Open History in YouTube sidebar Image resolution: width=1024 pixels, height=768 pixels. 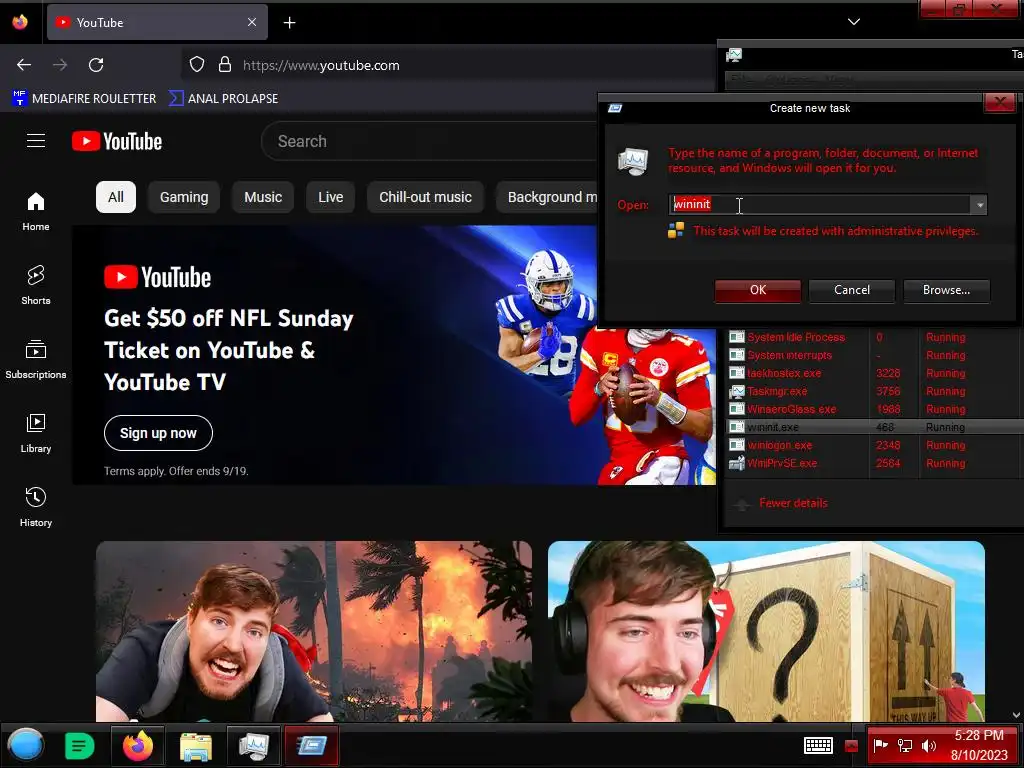click(36, 507)
